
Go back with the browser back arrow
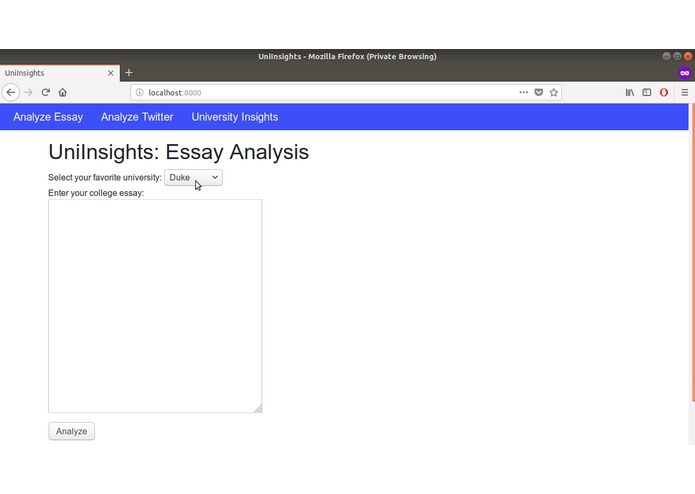pos(11,93)
